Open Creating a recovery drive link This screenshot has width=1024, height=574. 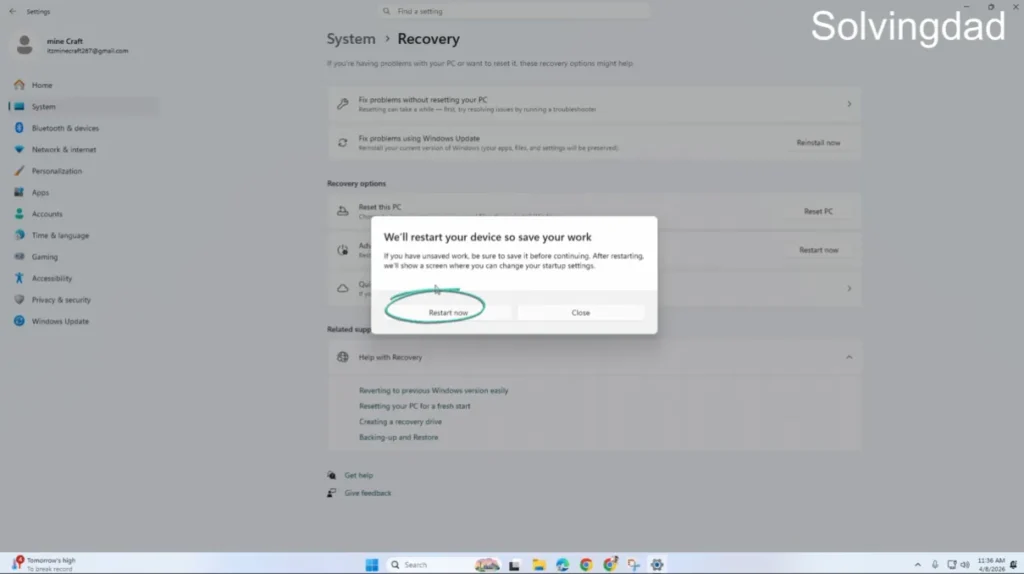tap(400, 422)
